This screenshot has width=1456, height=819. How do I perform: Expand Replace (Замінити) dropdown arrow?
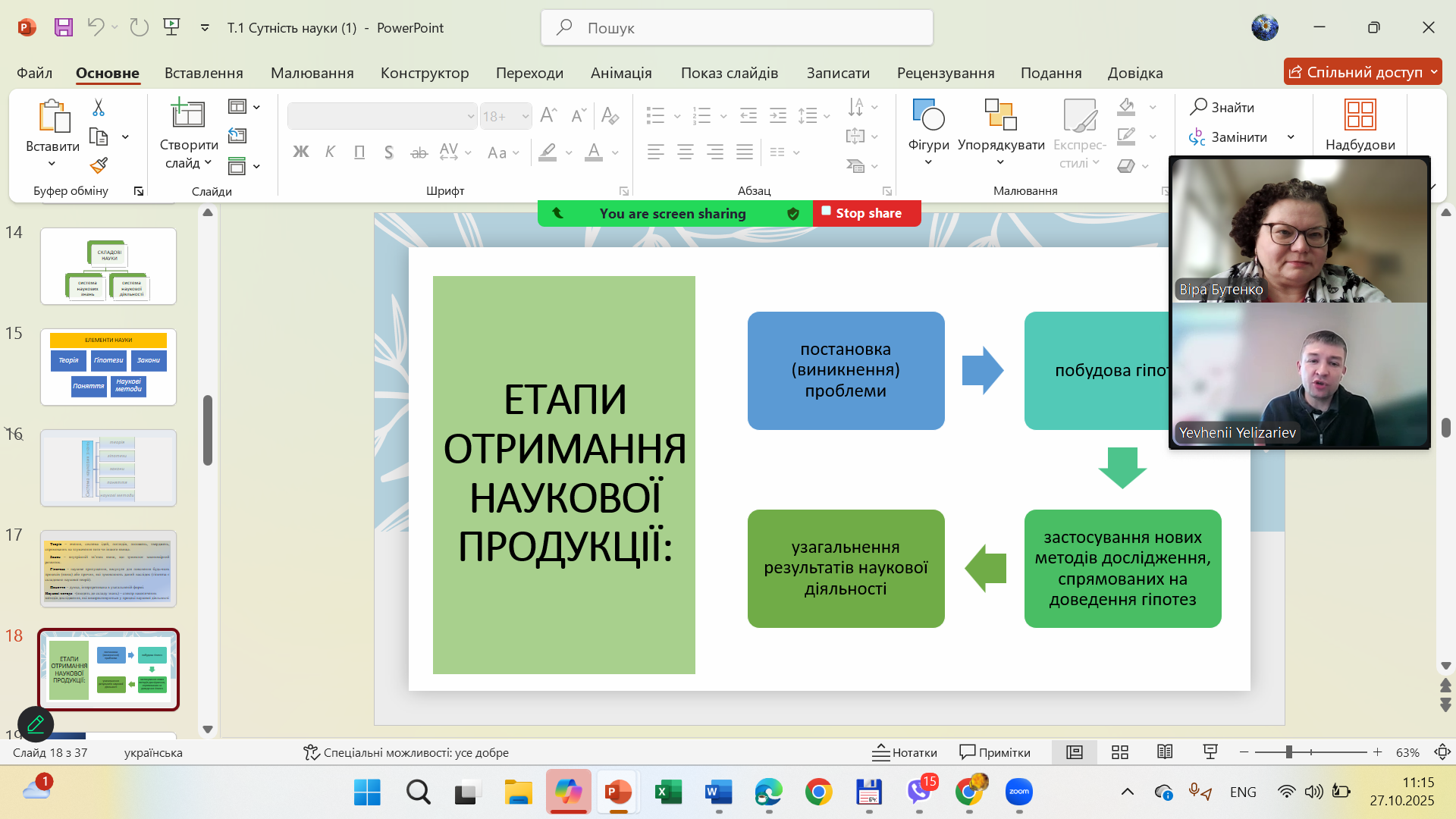point(1291,137)
